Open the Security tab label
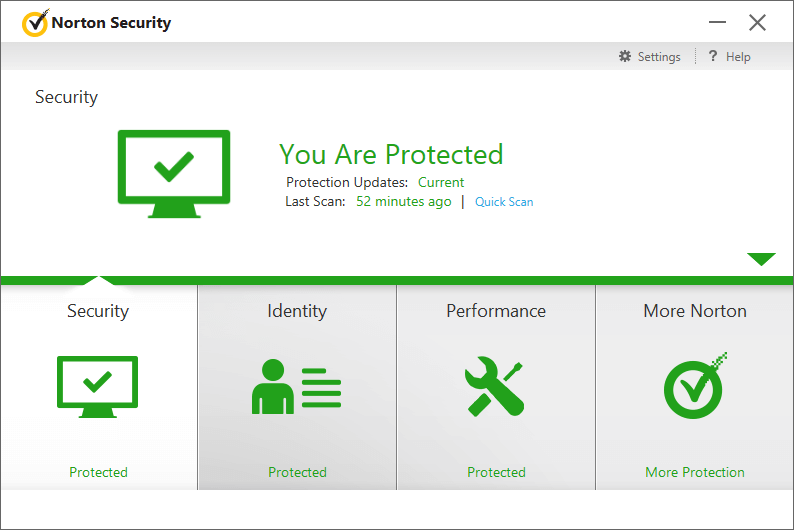794x530 pixels. point(98,310)
